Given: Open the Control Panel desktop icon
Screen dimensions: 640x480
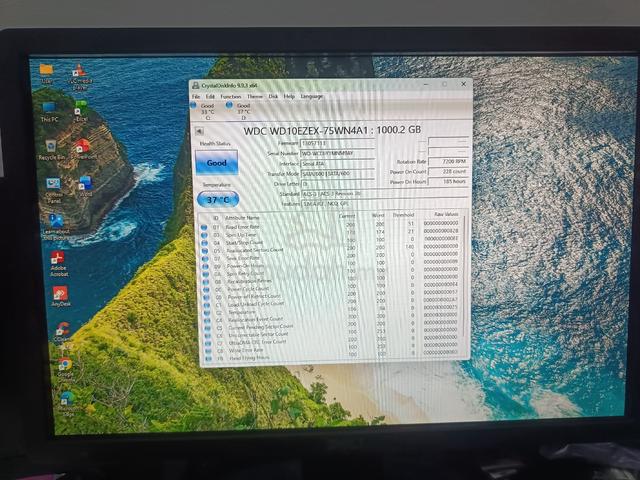Looking at the screenshot, I should 53,190.
